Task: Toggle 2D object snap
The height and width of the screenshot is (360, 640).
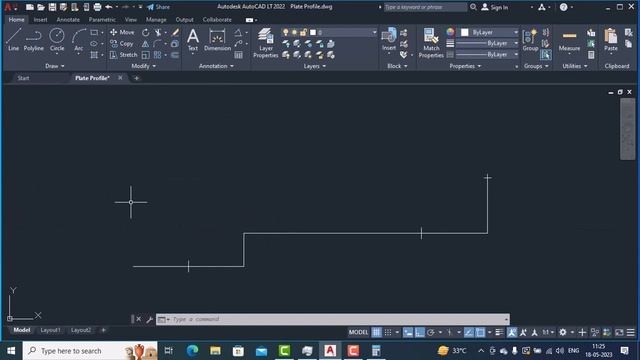Action: pos(480,332)
